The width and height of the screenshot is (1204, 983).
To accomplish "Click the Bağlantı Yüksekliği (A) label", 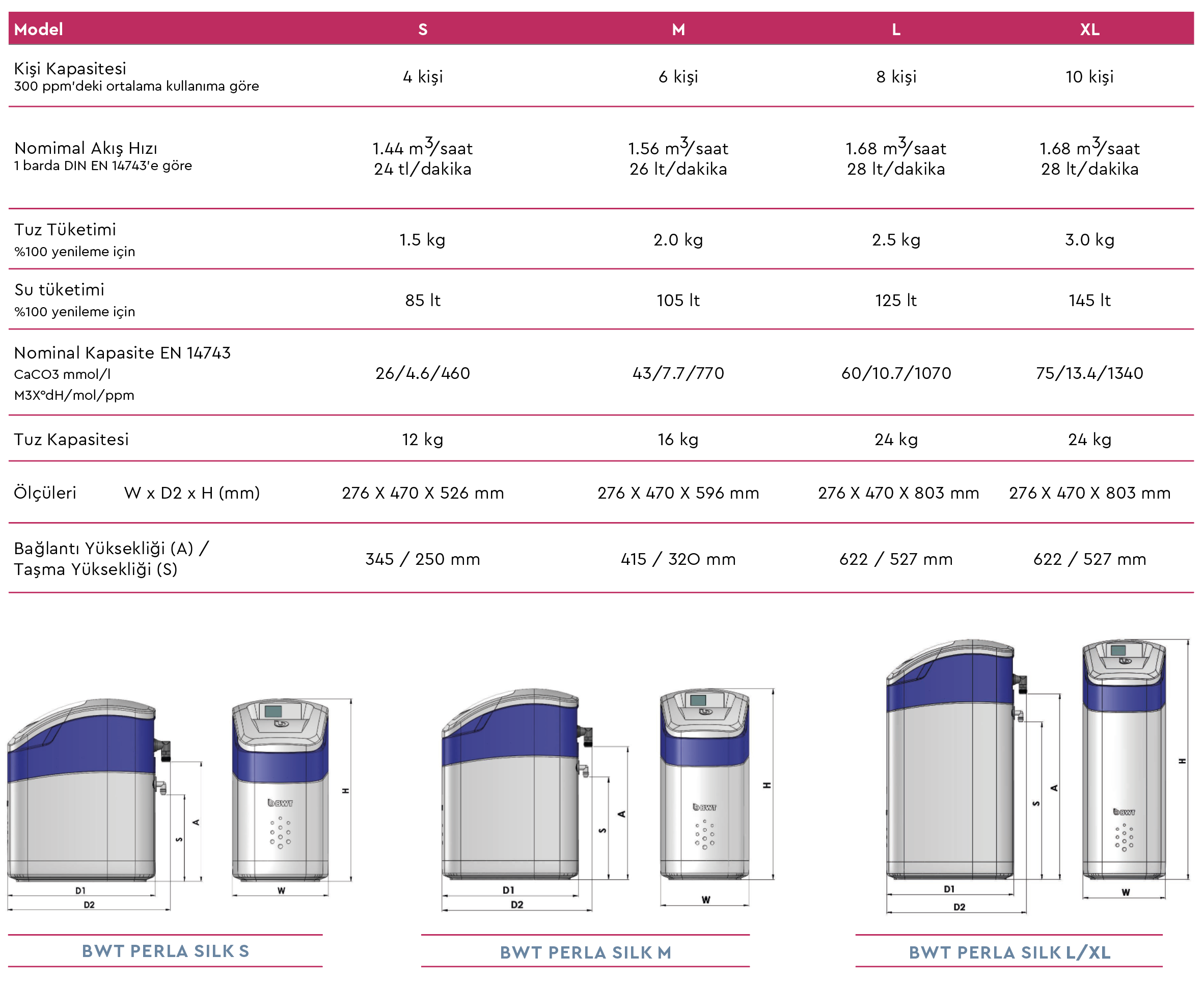I will coord(112,548).
